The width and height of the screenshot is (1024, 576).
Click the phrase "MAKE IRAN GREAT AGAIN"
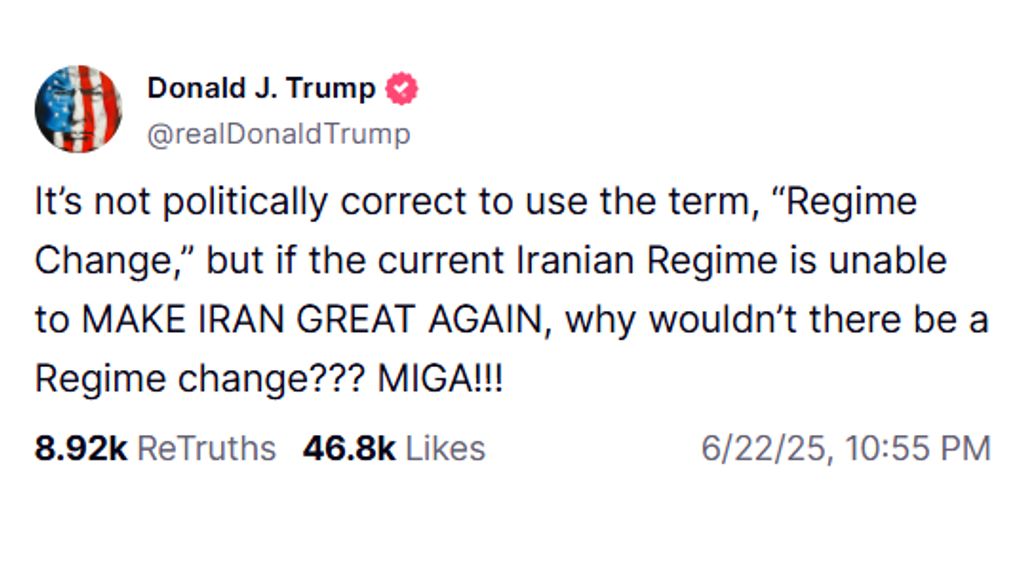[x=317, y=320]
